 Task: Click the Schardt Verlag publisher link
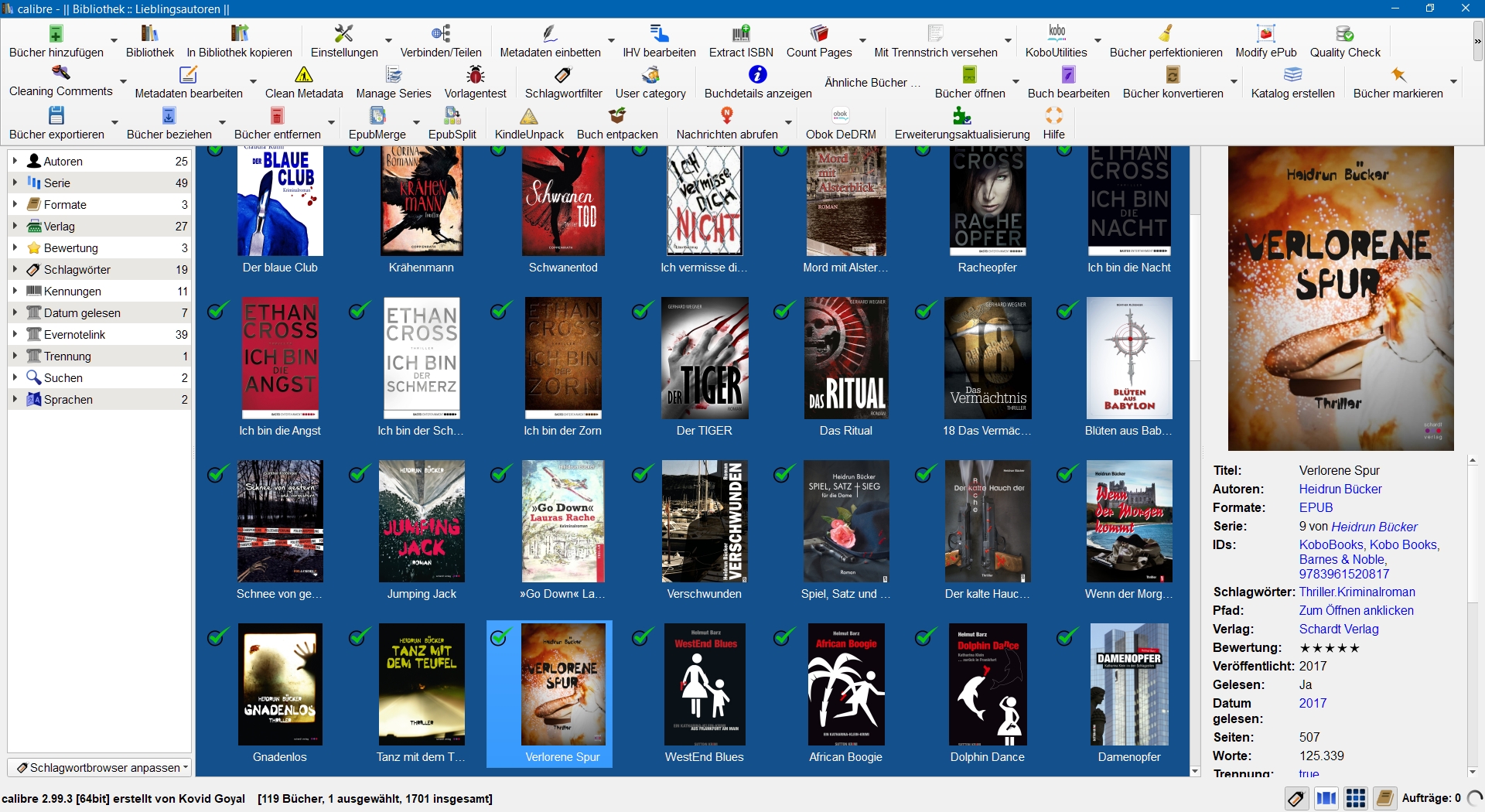[1338, 629]
